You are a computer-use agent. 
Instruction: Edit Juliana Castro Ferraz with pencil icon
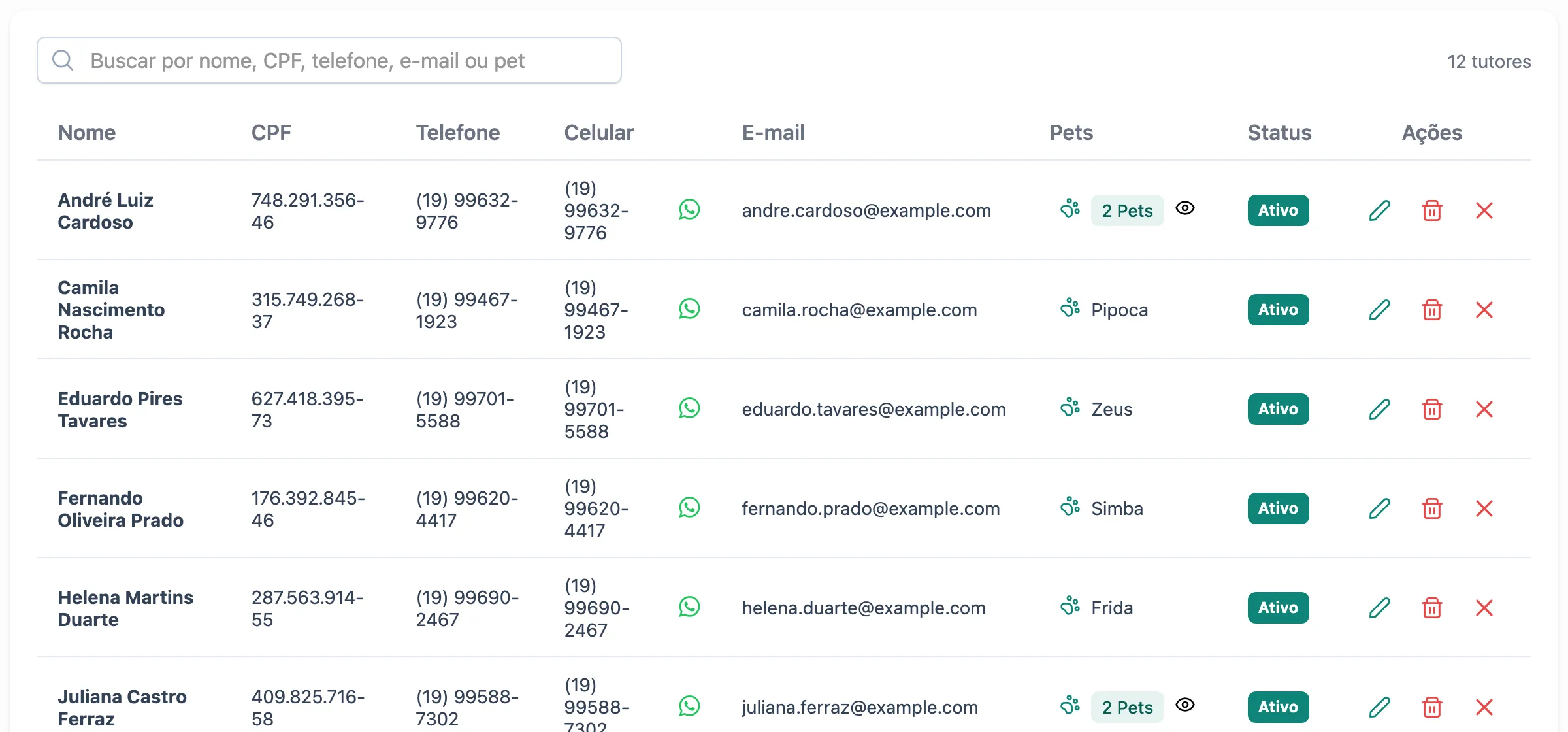coord(1379,707)
